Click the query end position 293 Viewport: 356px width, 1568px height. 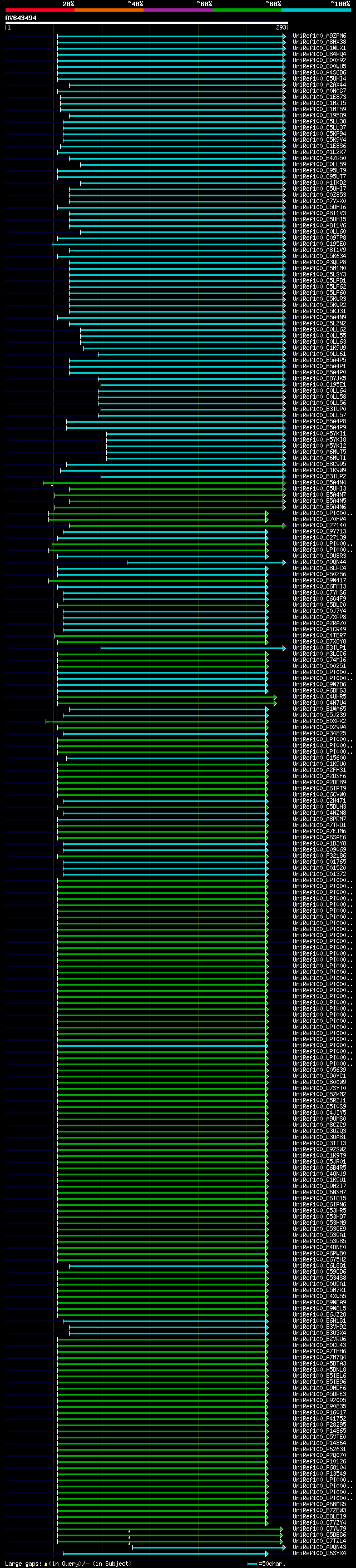(281, 27)
